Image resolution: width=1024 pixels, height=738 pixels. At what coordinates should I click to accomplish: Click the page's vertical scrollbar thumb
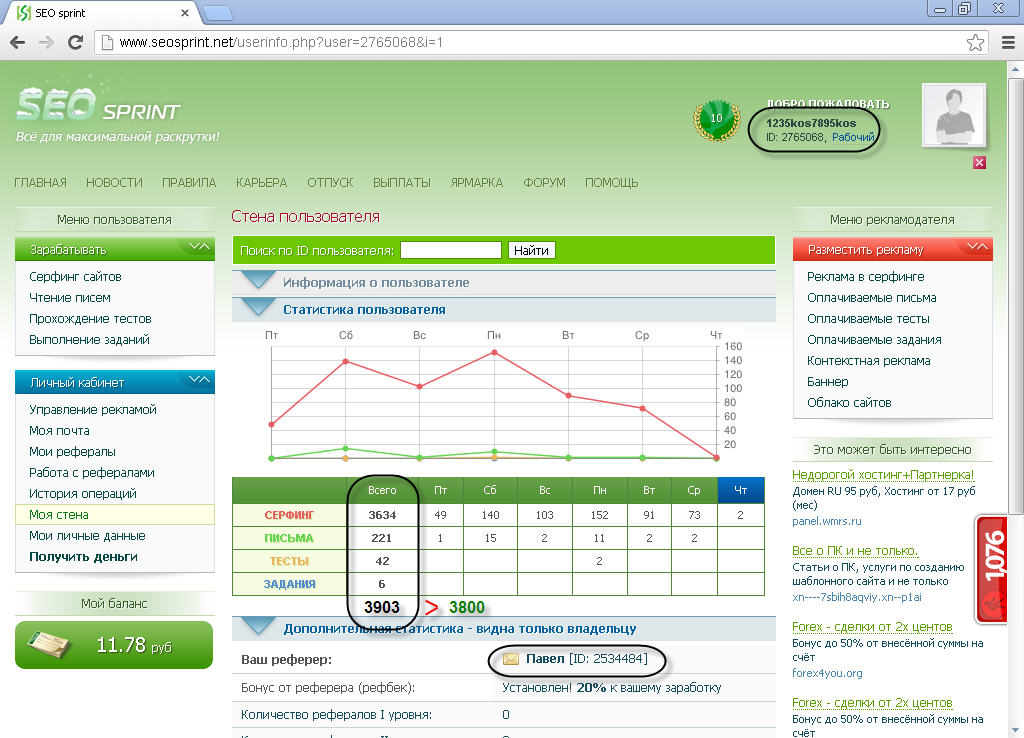coord(1016,296)
